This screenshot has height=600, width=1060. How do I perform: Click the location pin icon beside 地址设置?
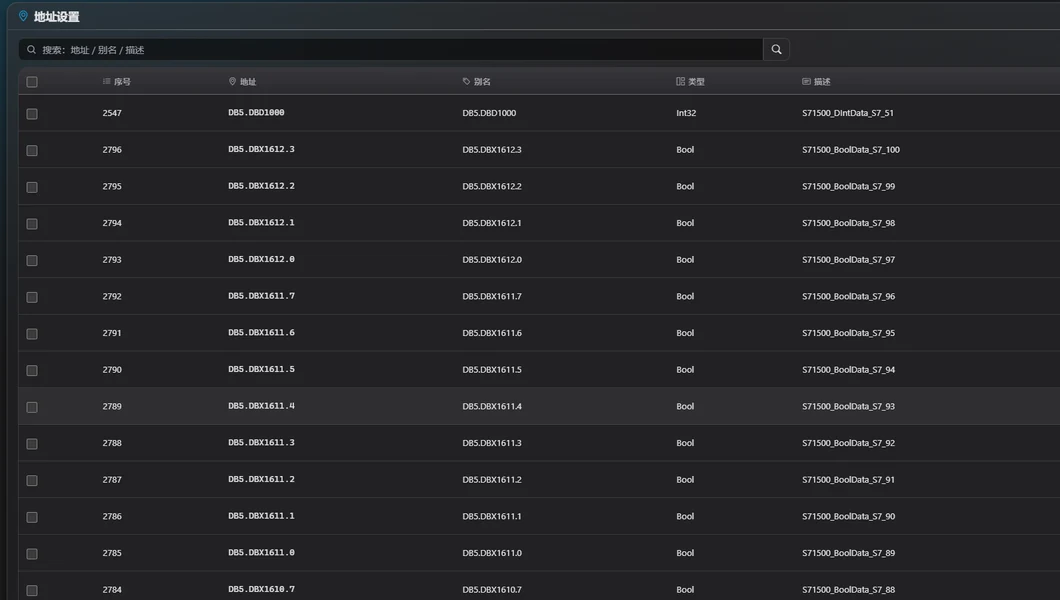23,16
